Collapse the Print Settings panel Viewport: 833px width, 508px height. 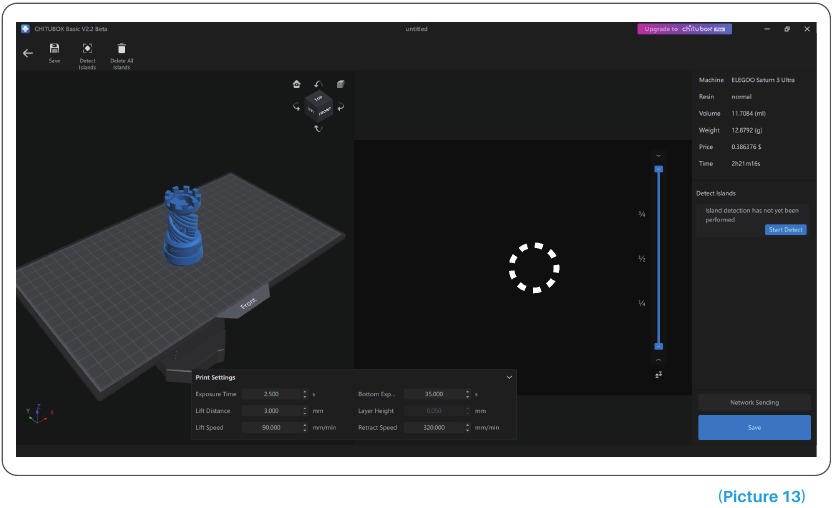click(x=509, y=377)
